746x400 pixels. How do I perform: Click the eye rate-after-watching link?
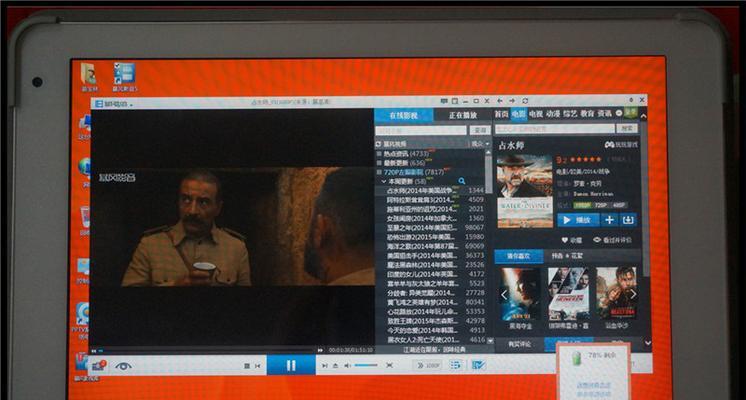coord(612,240)
